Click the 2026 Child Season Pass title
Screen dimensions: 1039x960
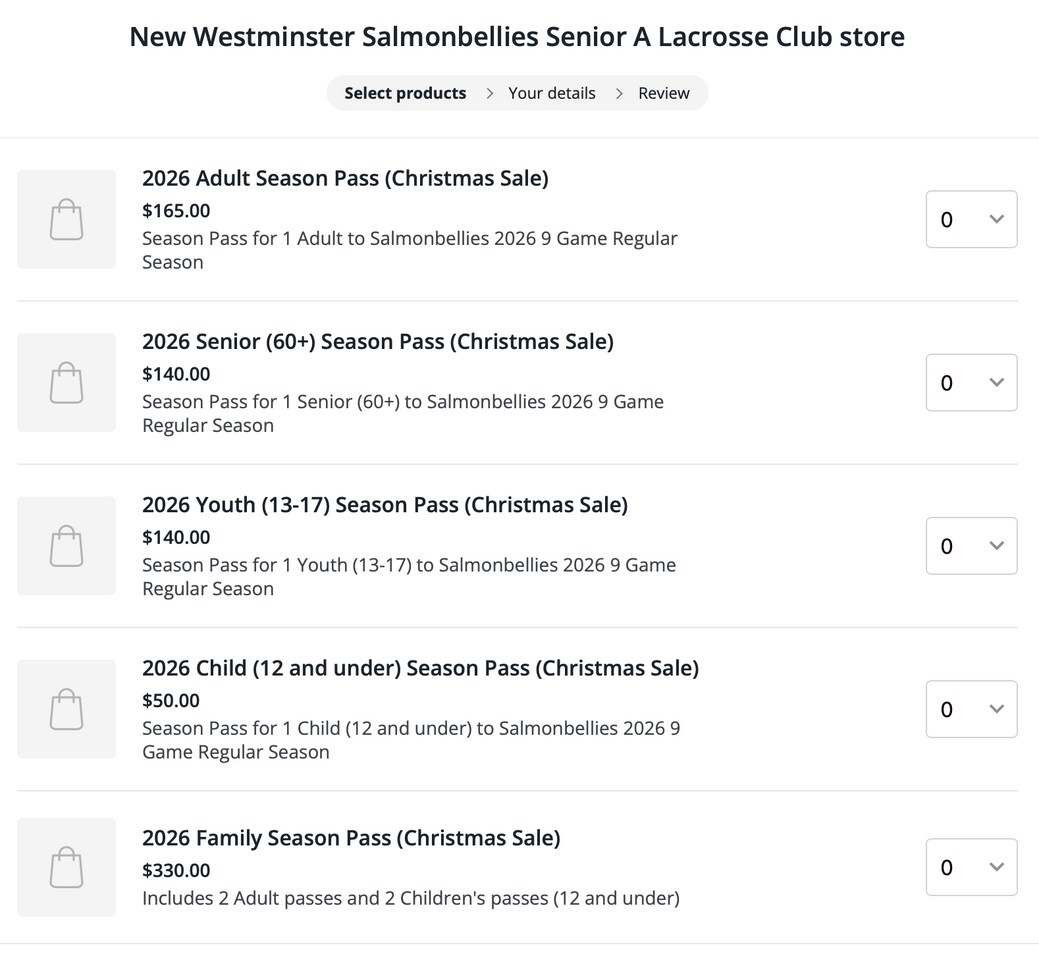(x=420, y=668)
